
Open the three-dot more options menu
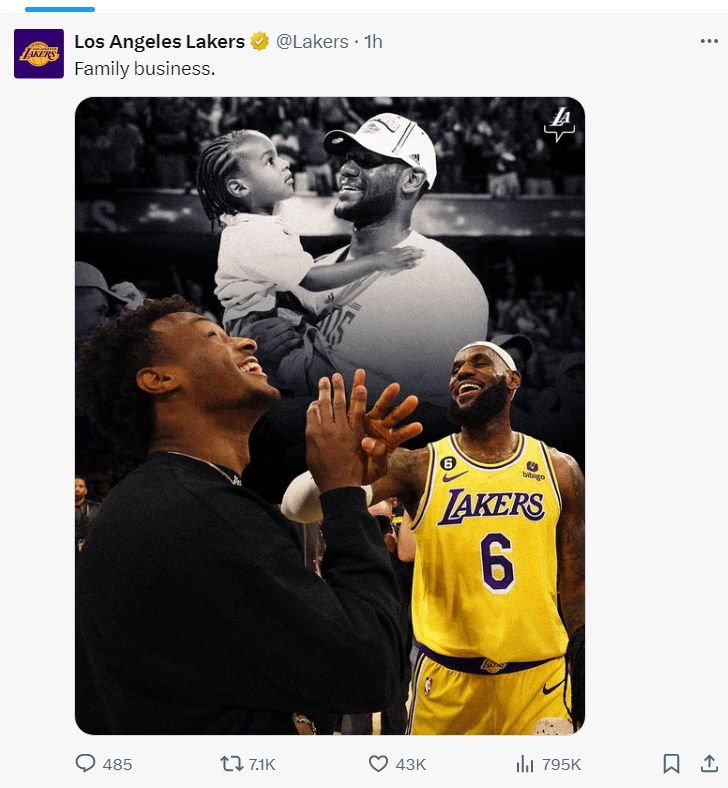tap(709, 41)
